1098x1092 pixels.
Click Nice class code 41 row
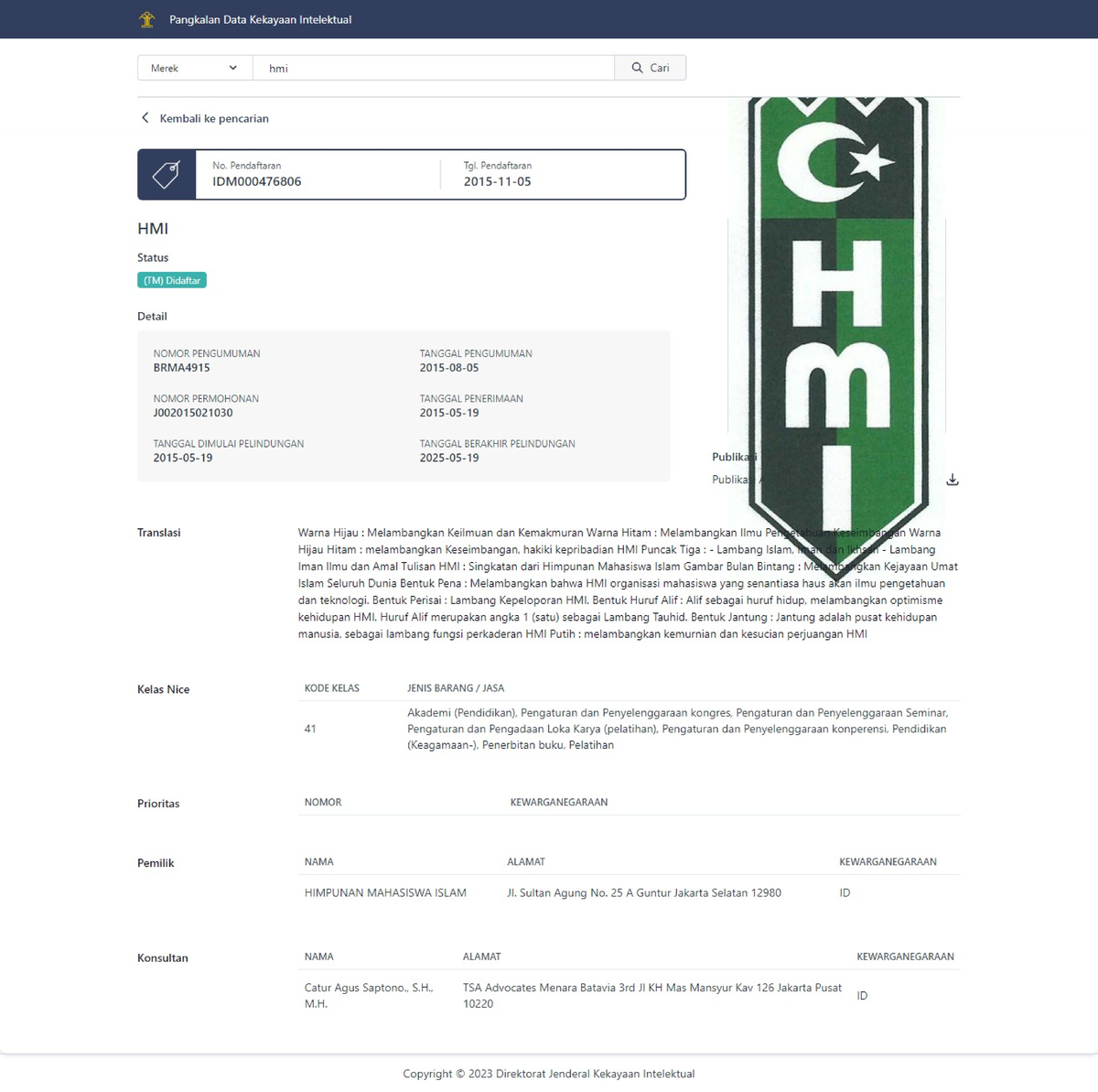(310, 729)
